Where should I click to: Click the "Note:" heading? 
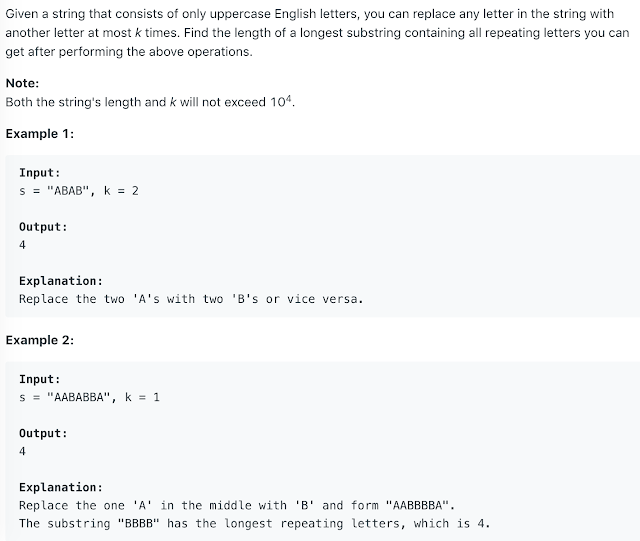(23, 84)
